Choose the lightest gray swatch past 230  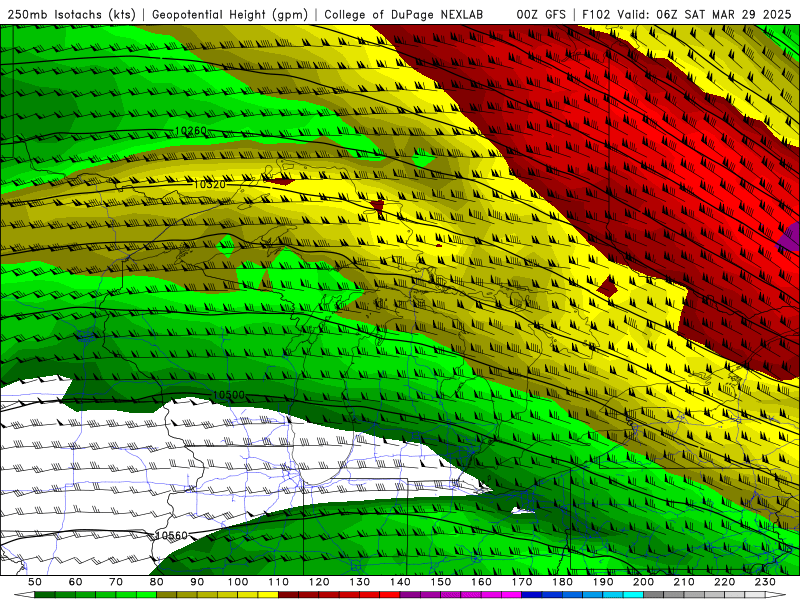pos(755,594)
